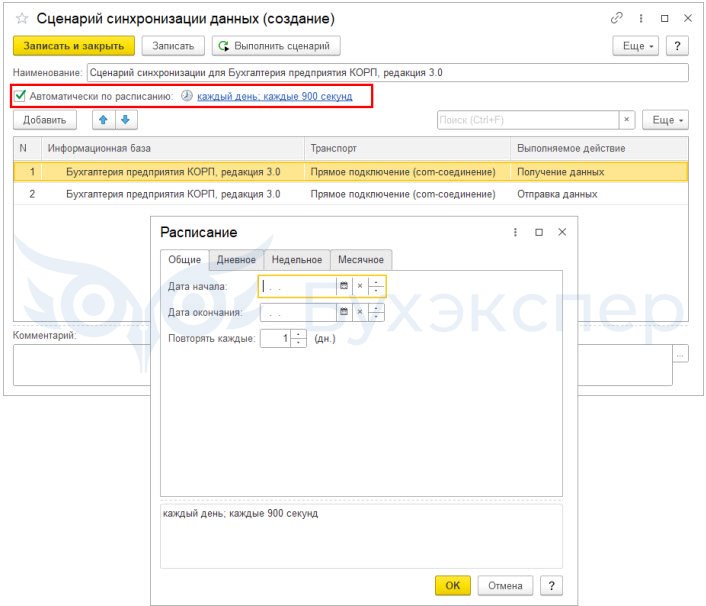Adjust Дата начала spinner arrows
Screen dimensions: 706x606
pos(376,286)
